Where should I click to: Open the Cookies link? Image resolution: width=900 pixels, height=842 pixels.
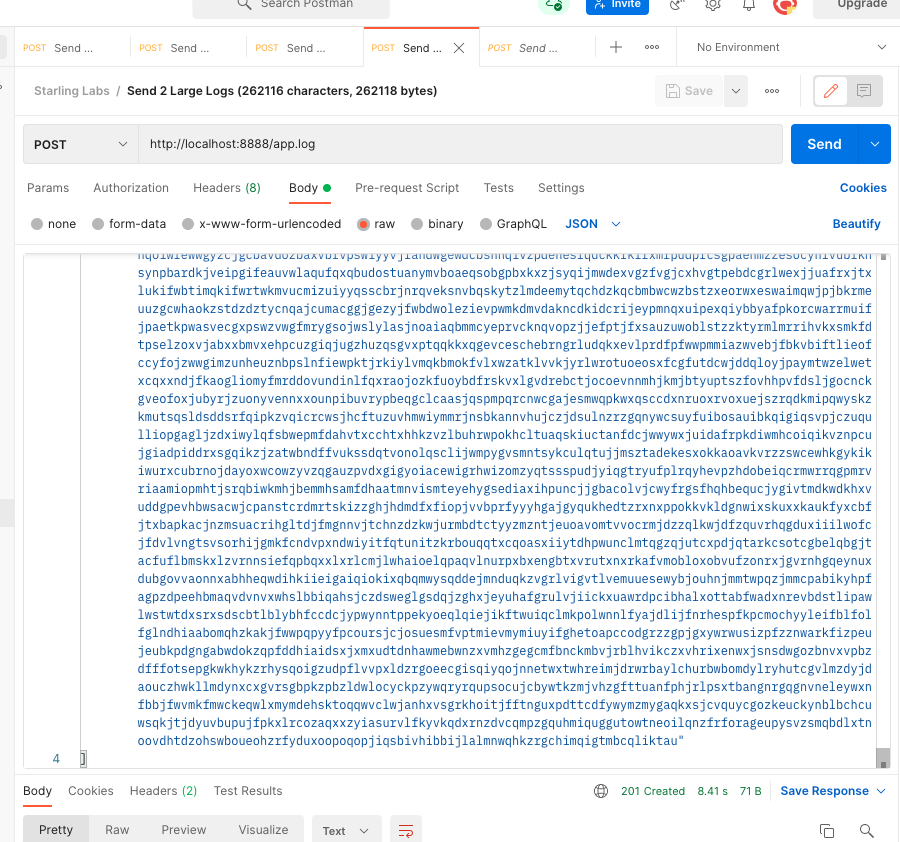pyautogui.click(x=863, y=188)
